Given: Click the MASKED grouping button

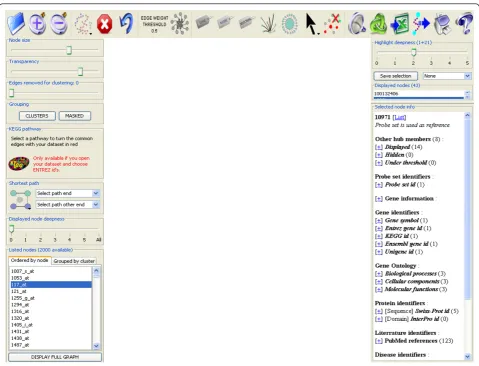Looking at the screenshot, I should pyautogui.click(x=74, y=116).
